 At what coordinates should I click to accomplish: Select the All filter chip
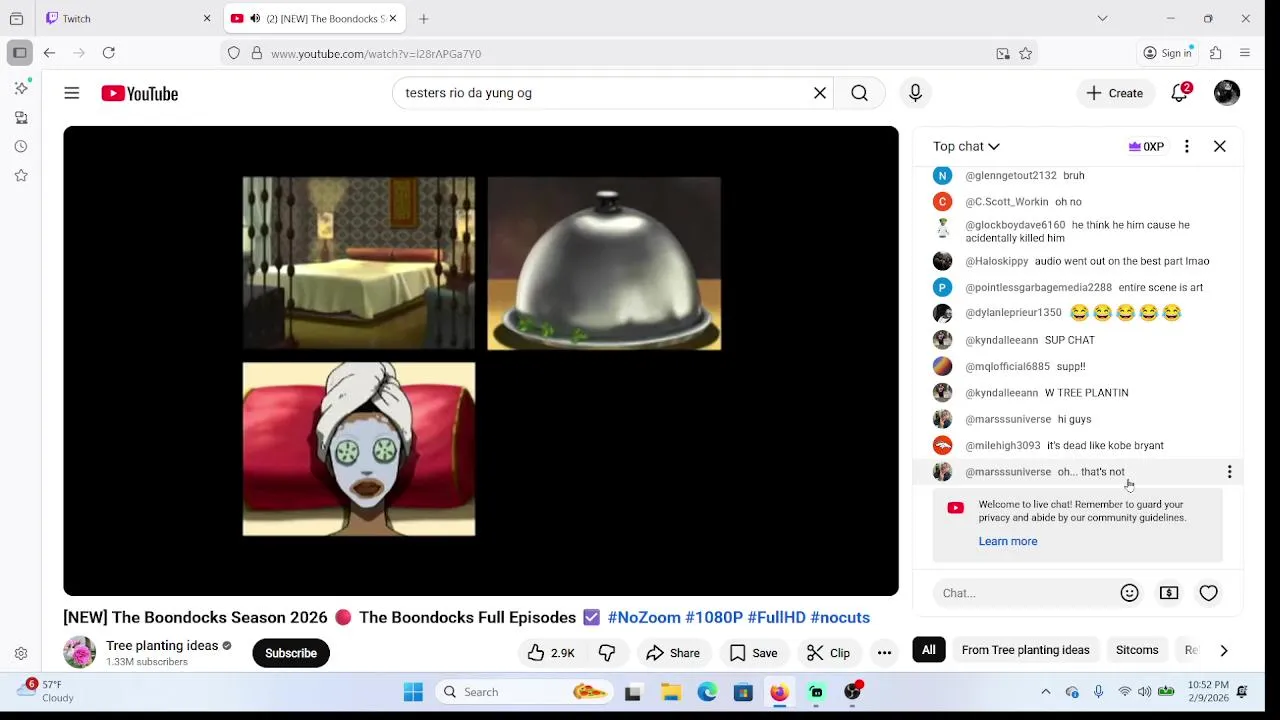[x=929, y=650]
